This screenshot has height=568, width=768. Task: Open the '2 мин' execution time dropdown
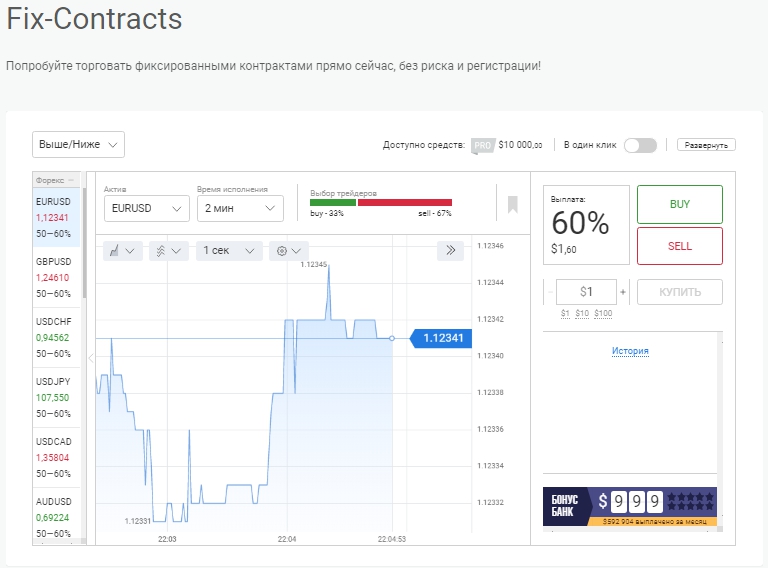[x=240, y=208]
